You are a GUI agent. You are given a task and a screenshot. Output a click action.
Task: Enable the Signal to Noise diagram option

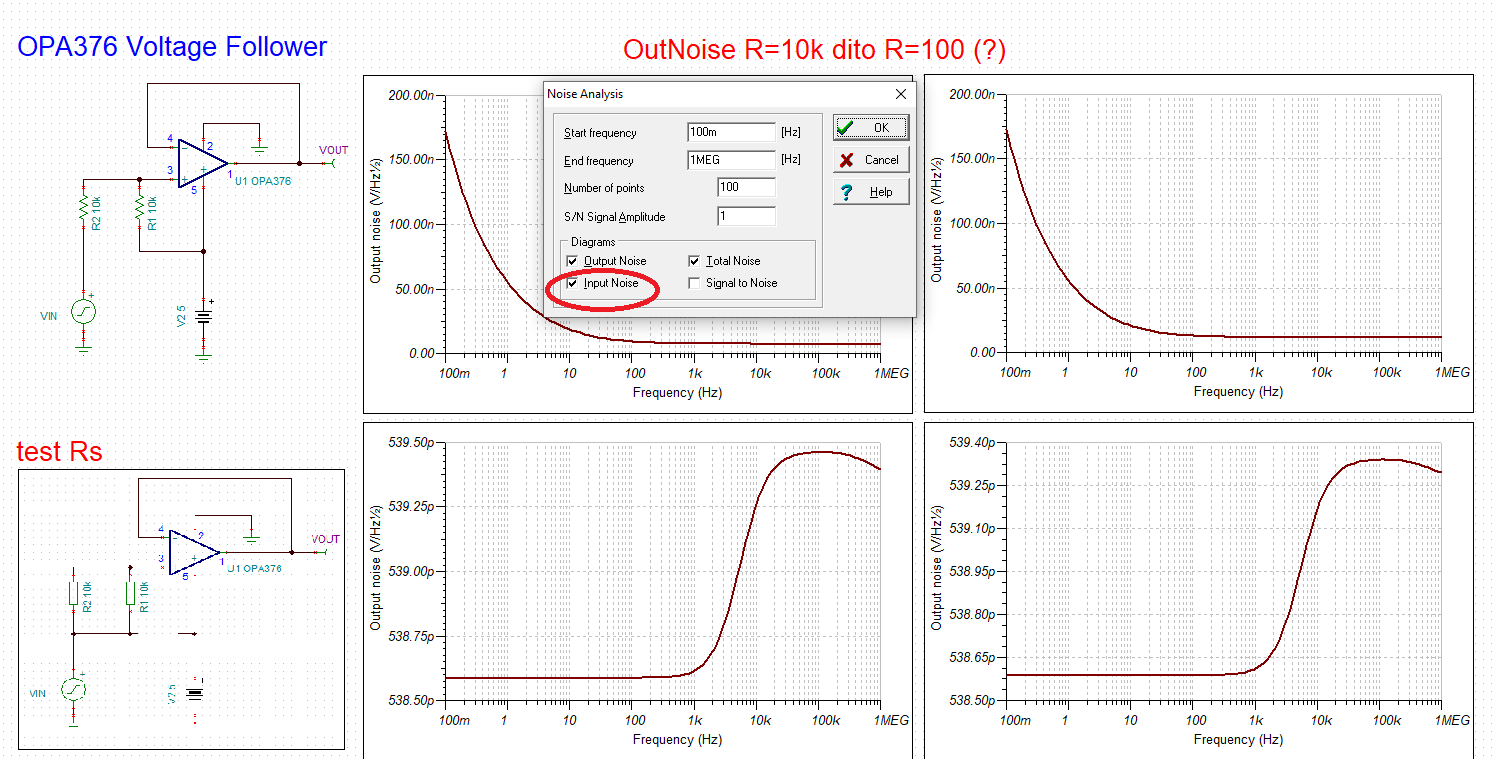point(694,282)
